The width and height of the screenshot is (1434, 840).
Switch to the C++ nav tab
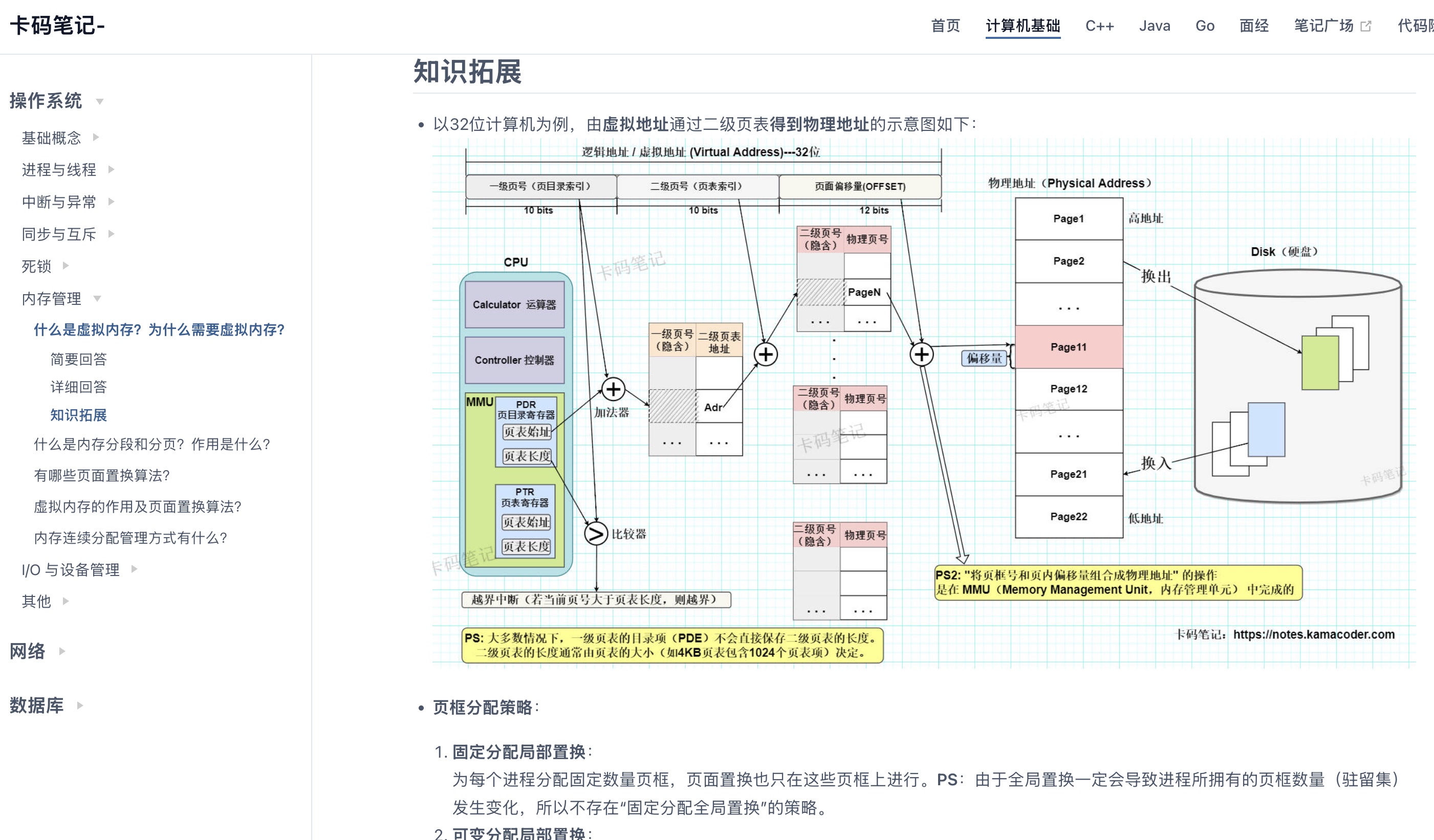[1099, 26]
